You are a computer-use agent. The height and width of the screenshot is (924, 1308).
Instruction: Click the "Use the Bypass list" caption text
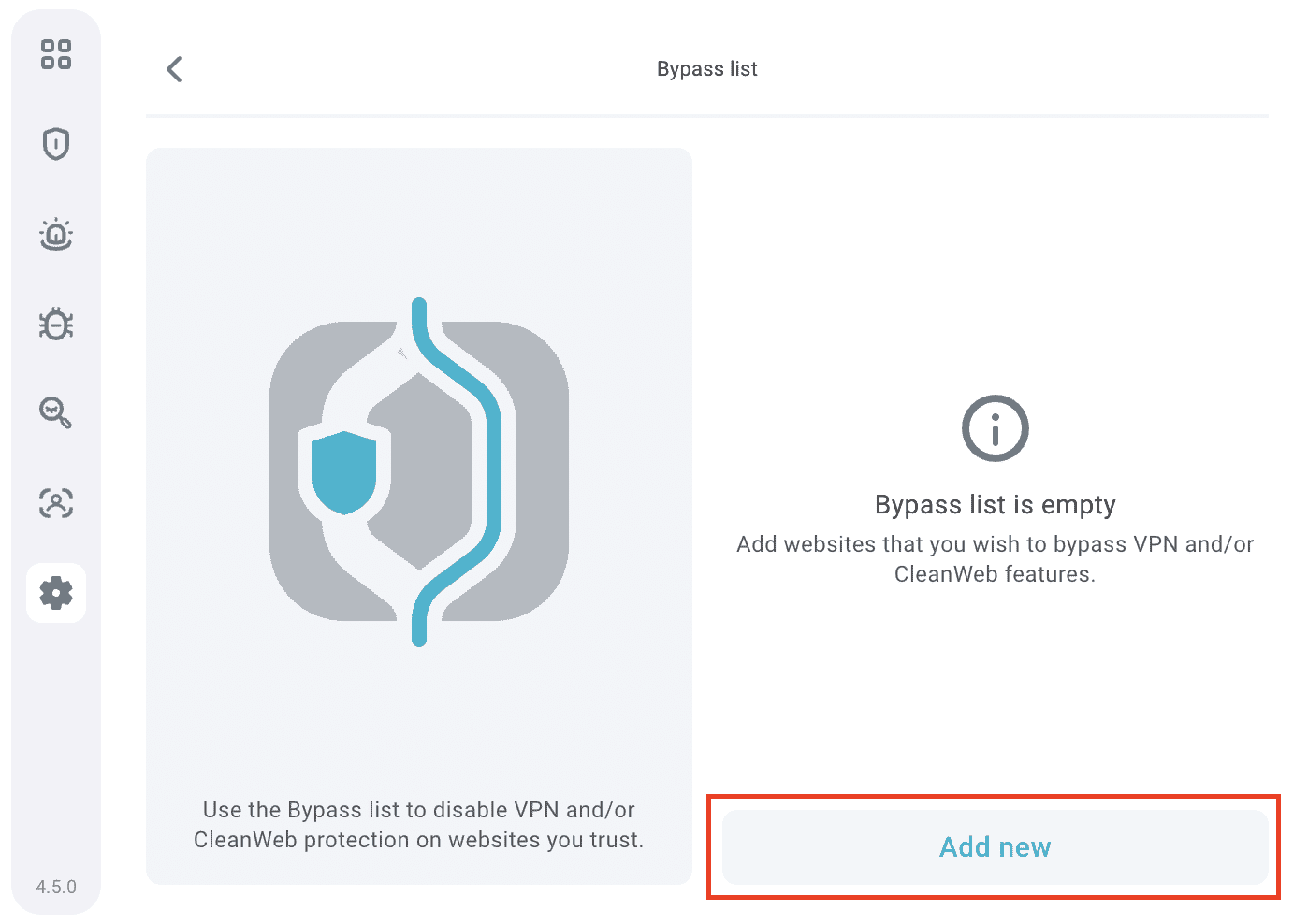(x=418, y=810)
